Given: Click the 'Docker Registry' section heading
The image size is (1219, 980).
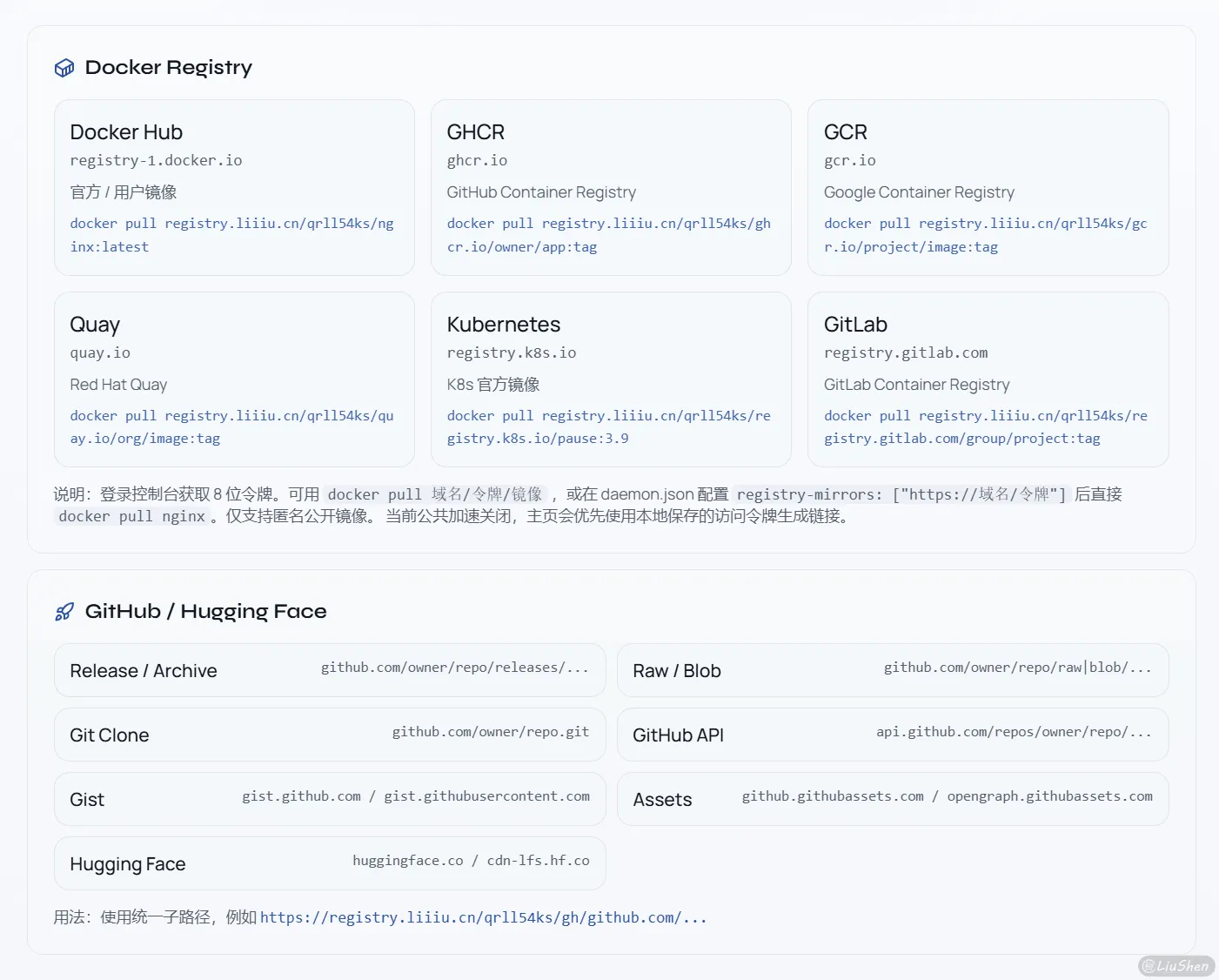Looking at the screenshot, I should [169, 68].
